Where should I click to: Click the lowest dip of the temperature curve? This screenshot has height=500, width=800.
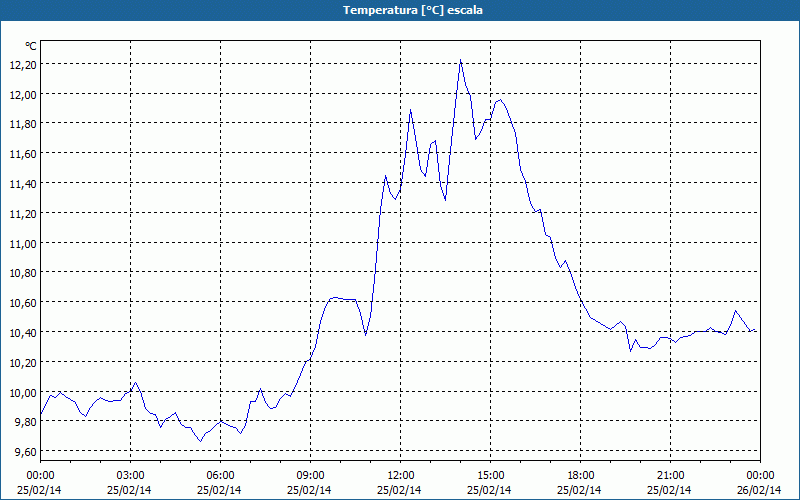tap(201, 441)
